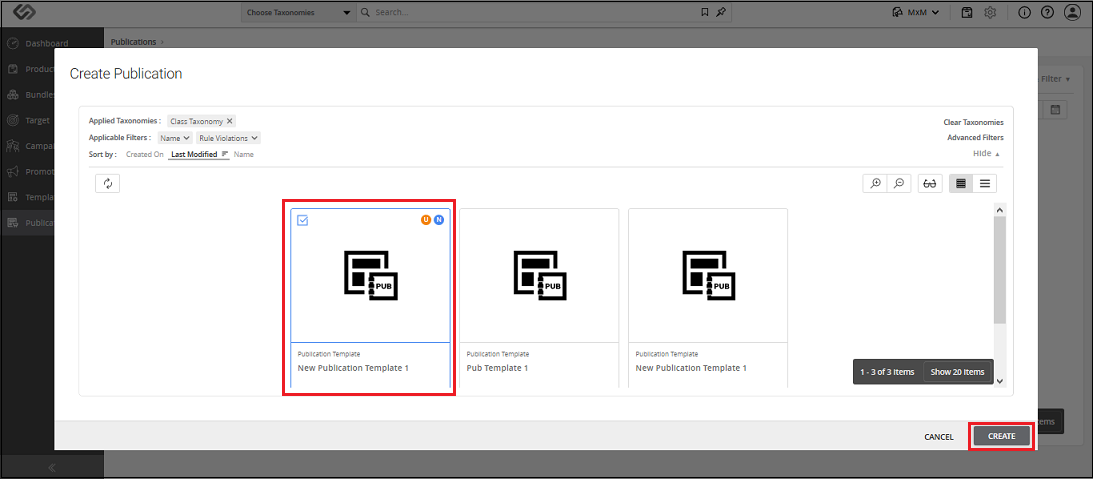Collapse the sidebar with the double chevron
1093x479 pixels.
pyautogui.click(x=52, y=467)
